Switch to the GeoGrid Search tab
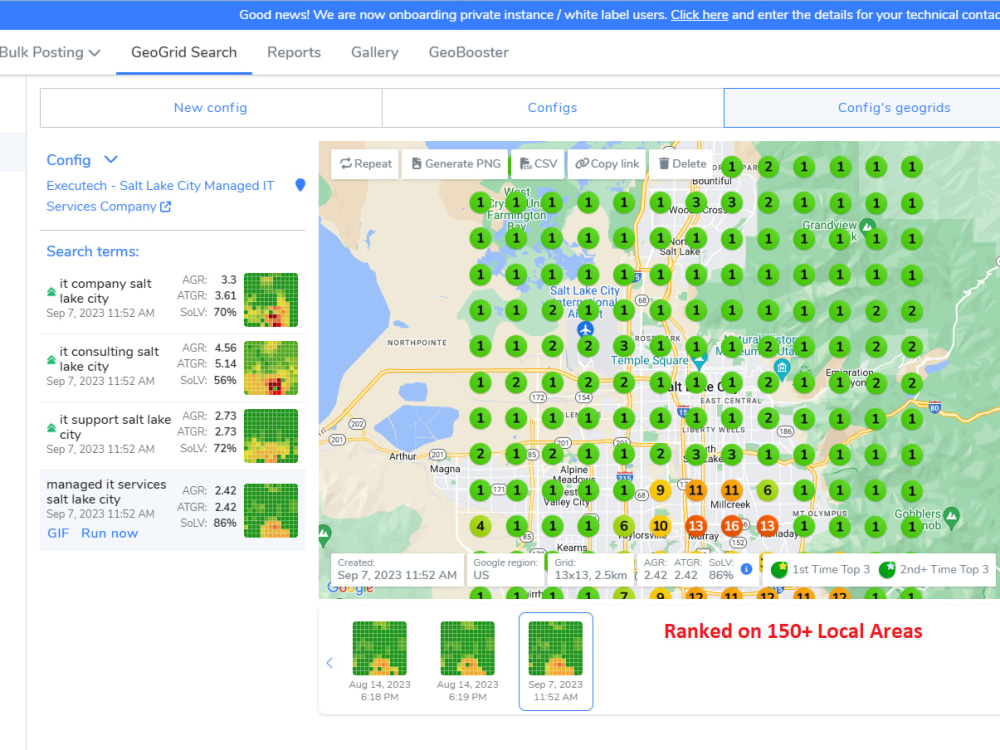1000x750 pixels. point(184,52)
